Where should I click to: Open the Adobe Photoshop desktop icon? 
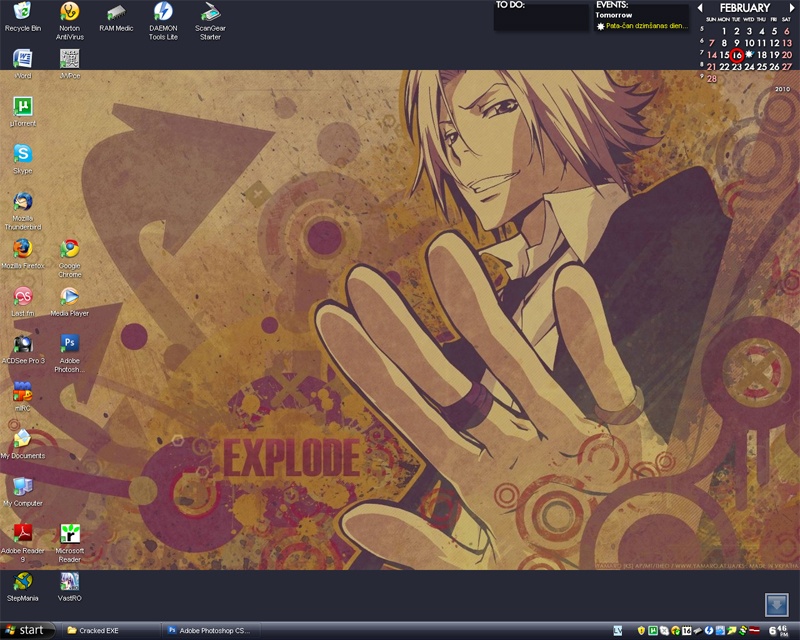(70, 353)
